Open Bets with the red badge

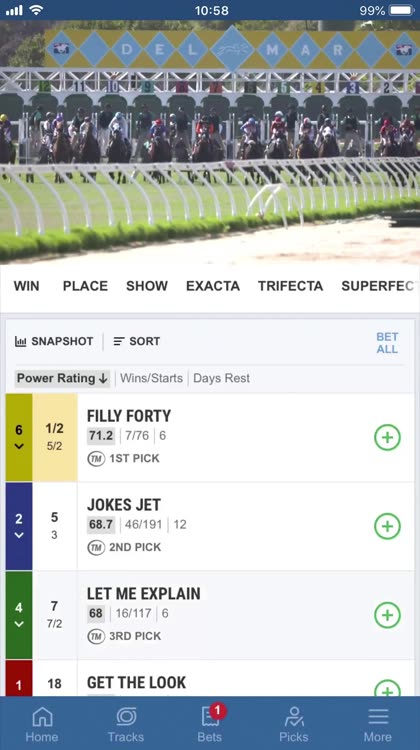click(x=211, y=716)
